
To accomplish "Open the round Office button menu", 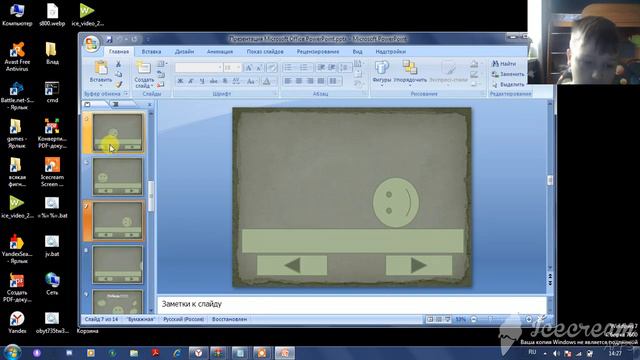I will pyautogui.click(x=91, y=44).
